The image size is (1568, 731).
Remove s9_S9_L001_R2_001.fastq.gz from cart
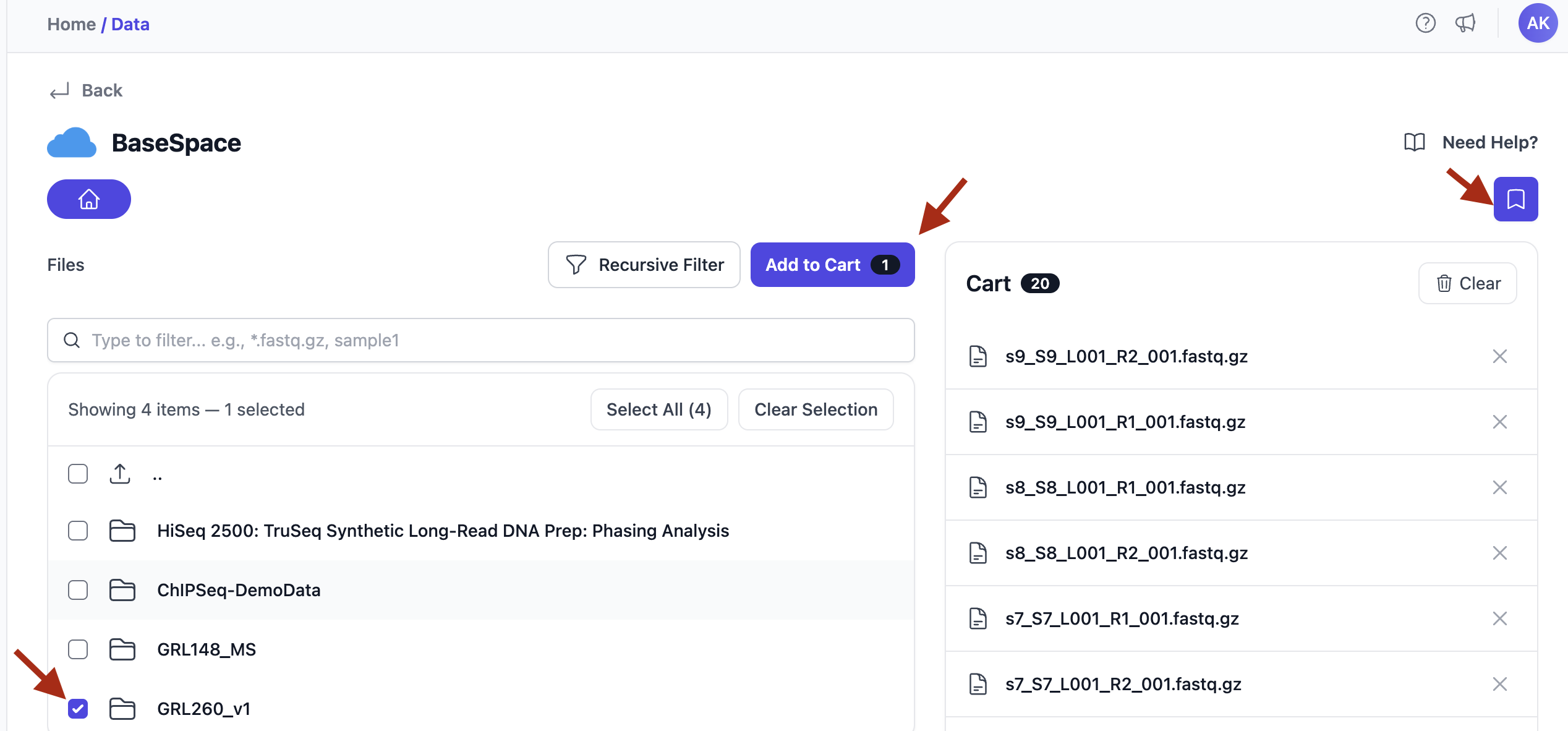point(1499,356)
